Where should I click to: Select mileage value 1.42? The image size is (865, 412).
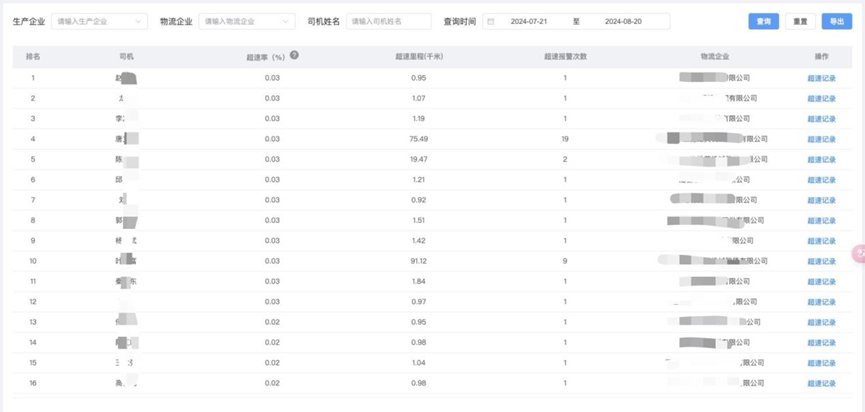coord(419,240)
